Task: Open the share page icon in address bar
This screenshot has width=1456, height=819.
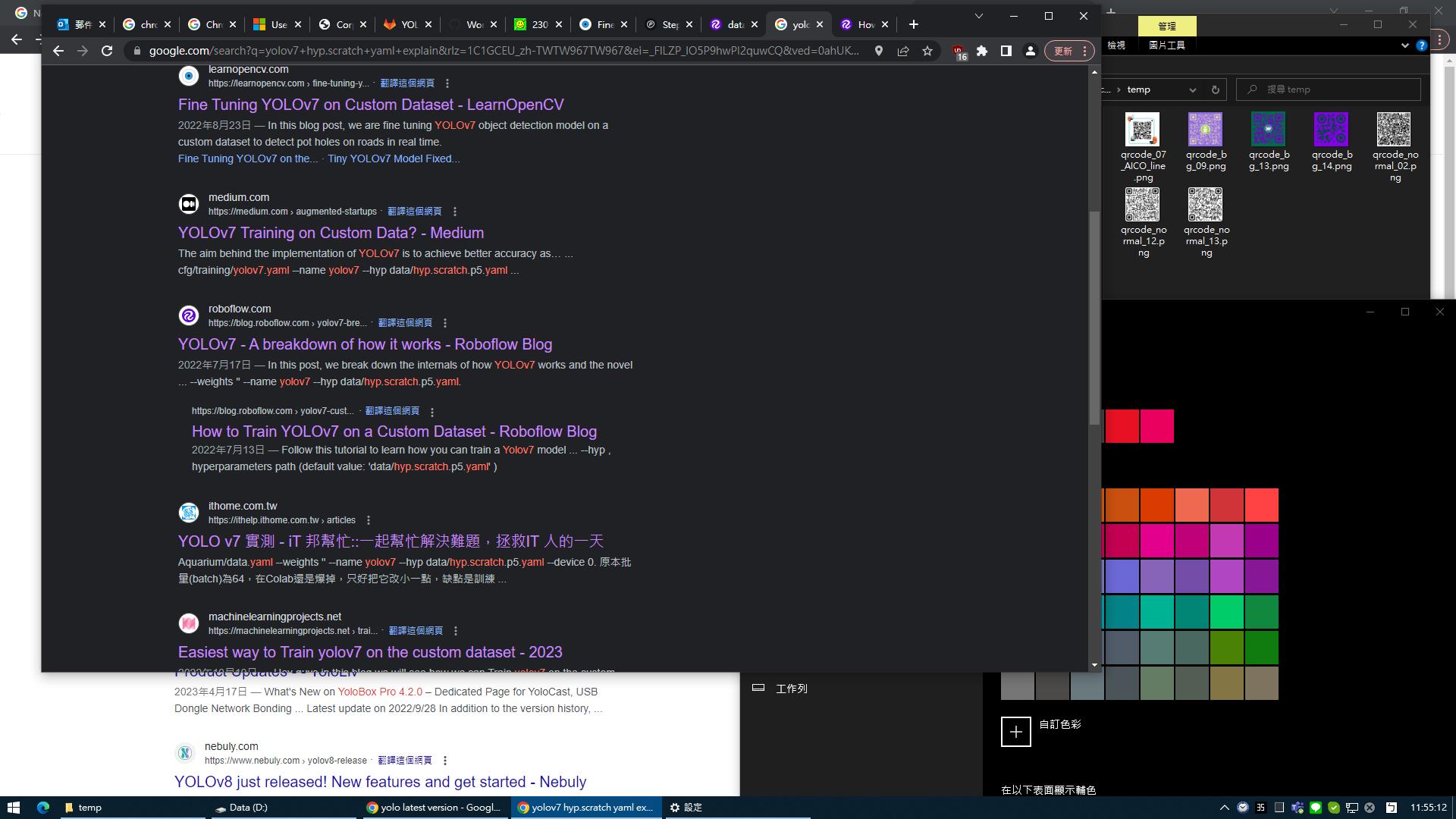Action: pos(903,51)
